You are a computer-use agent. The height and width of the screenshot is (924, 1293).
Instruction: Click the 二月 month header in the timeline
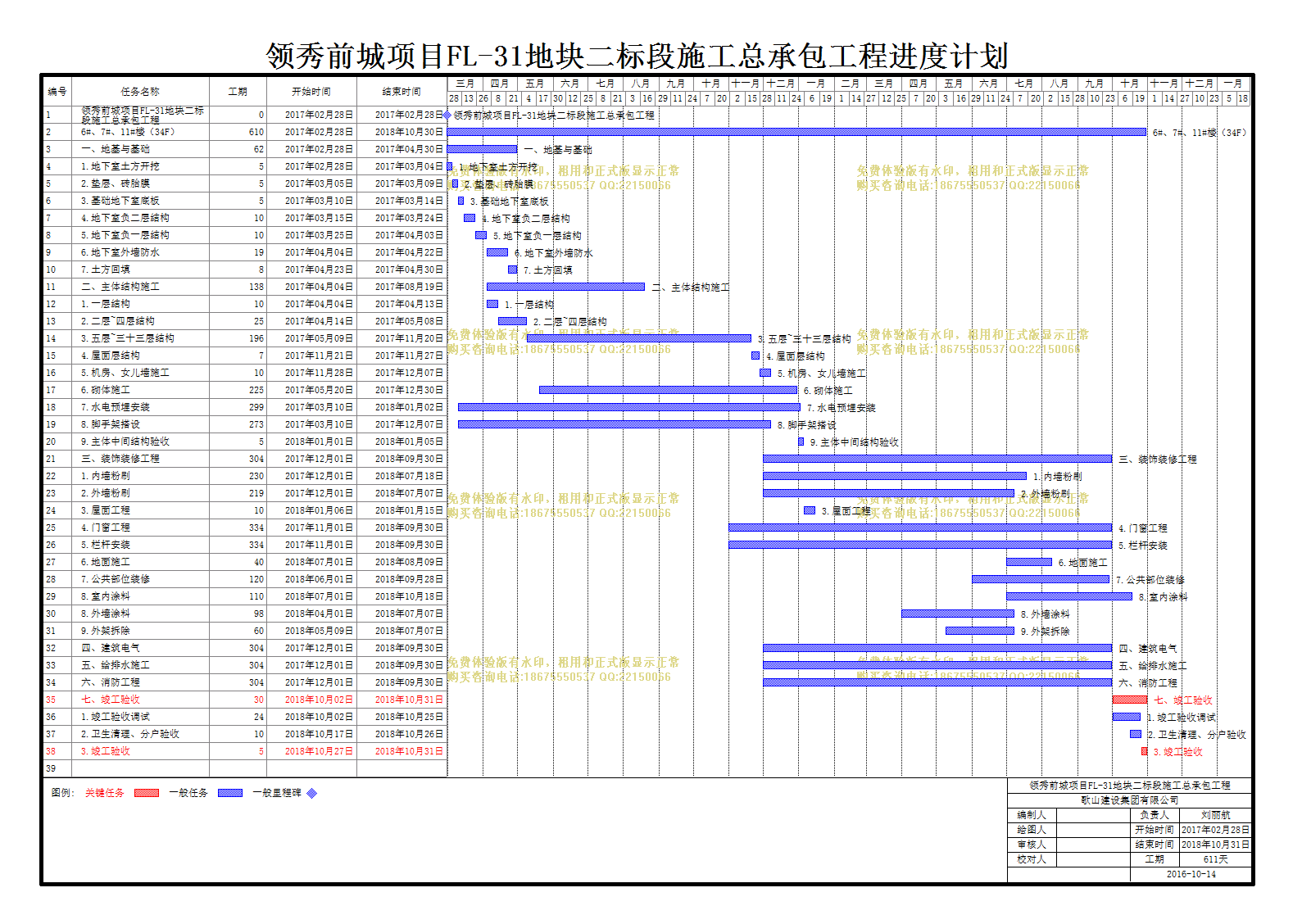pos(851,84)
